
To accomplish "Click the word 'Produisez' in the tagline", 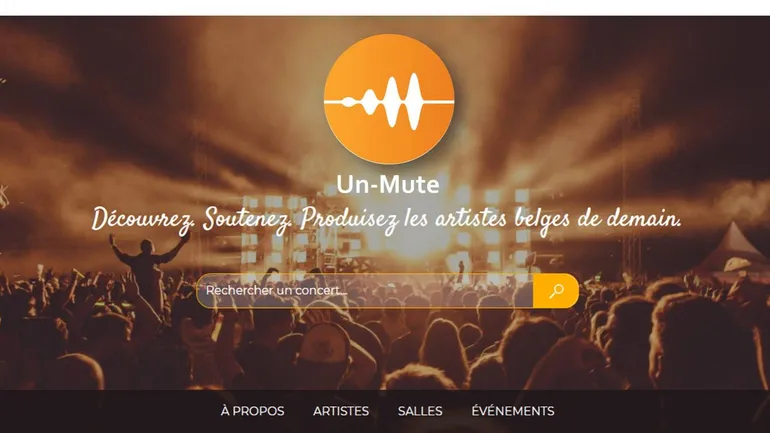I will pyautogui.click(x=350, y=219).
